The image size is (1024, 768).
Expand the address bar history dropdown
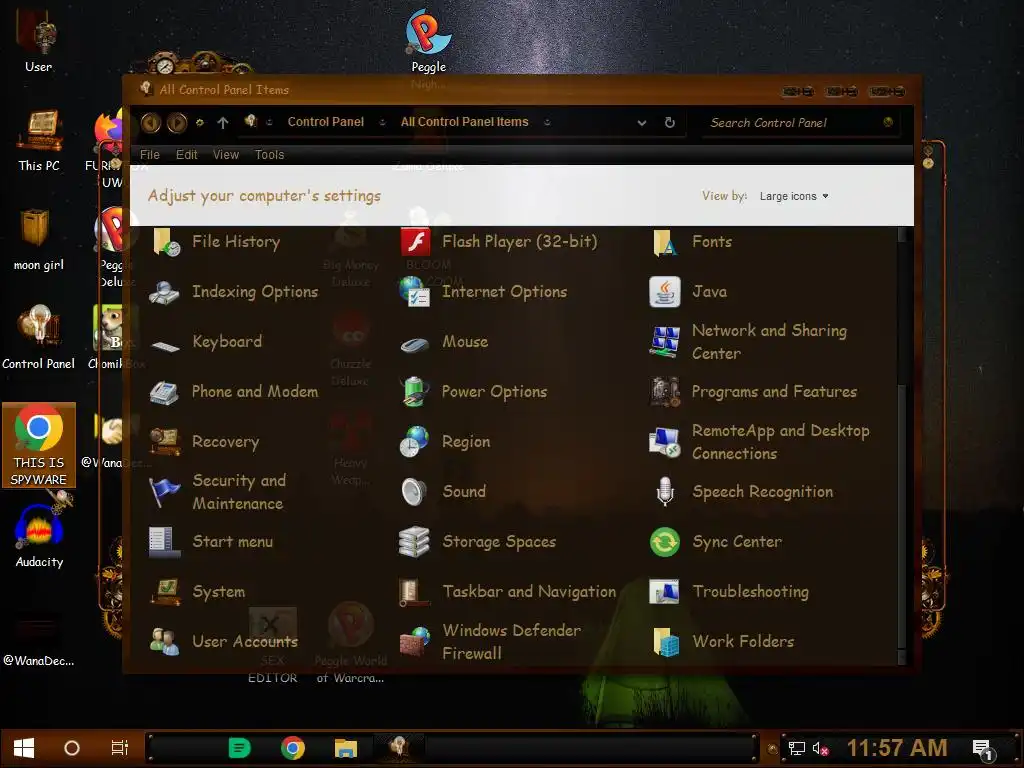click(x=641, y=123)
